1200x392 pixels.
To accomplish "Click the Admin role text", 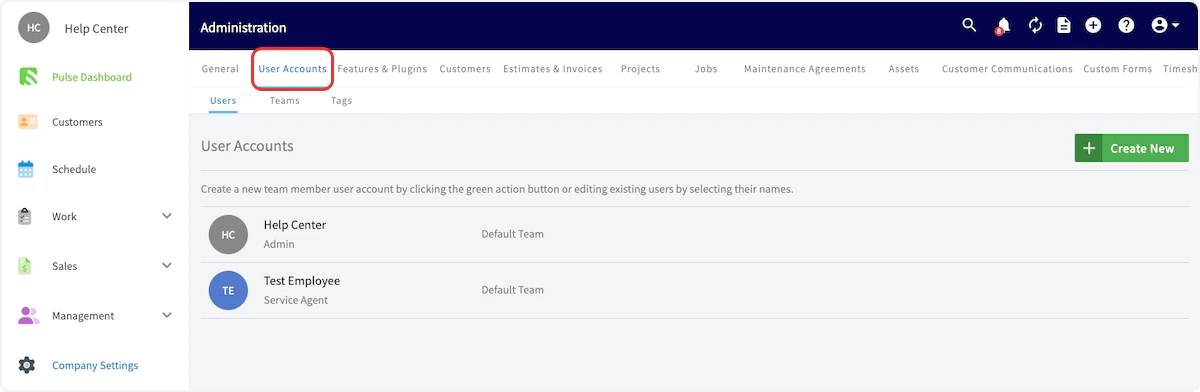I will pyautogui.click(x=279, y=244).
